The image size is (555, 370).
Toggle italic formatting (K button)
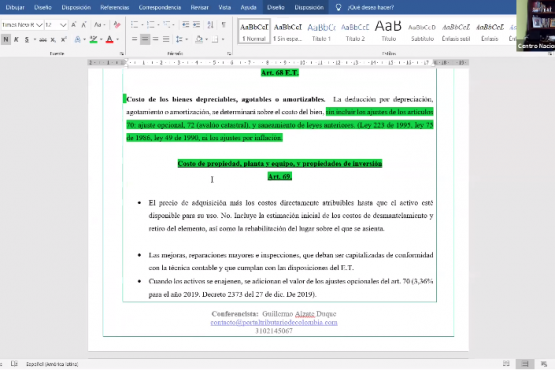pyautogui.click(x=16, y=39)
